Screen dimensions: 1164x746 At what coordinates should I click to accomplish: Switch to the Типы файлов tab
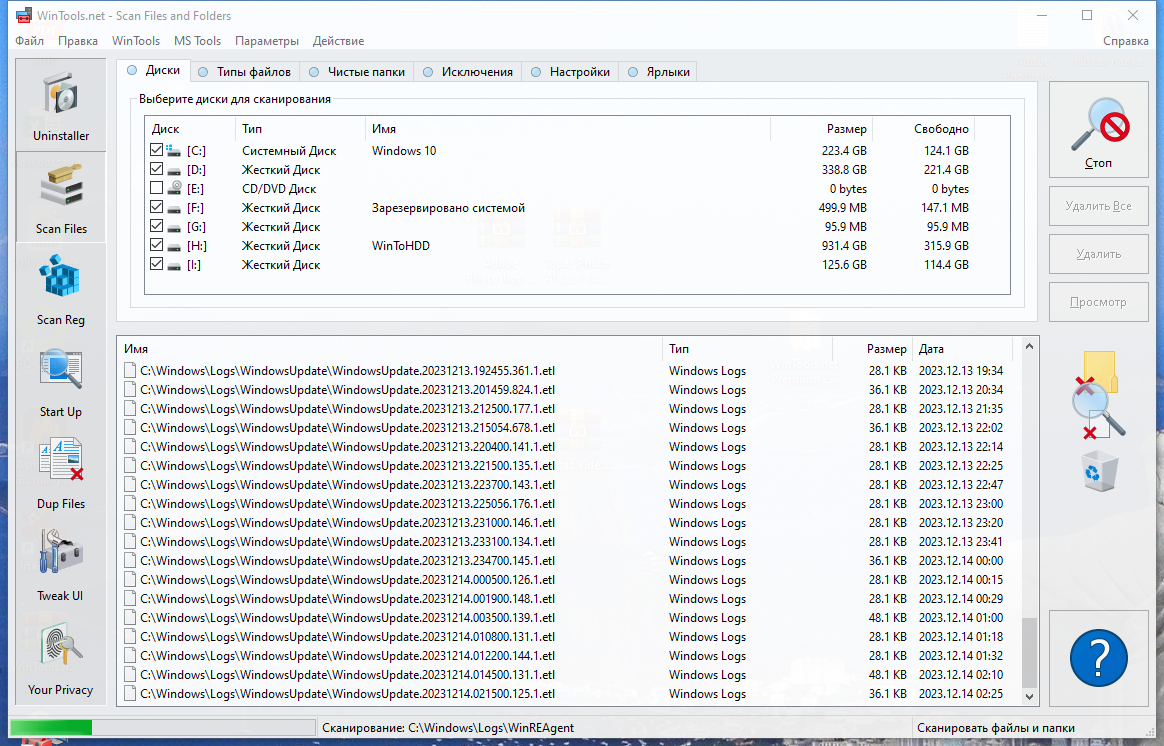[x=245, y=72]
